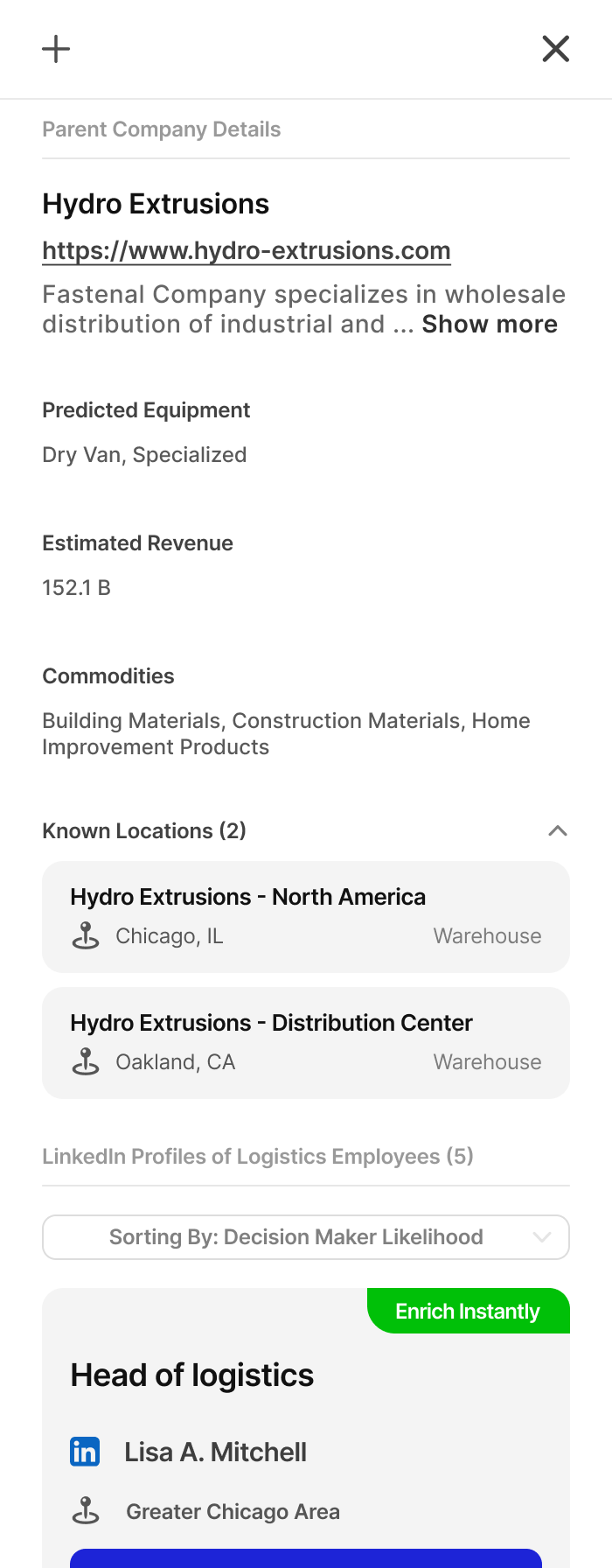Open the hydro-extrusions.com website link
The height and width of the screenshot is (1568, 612).
[247, 250]
